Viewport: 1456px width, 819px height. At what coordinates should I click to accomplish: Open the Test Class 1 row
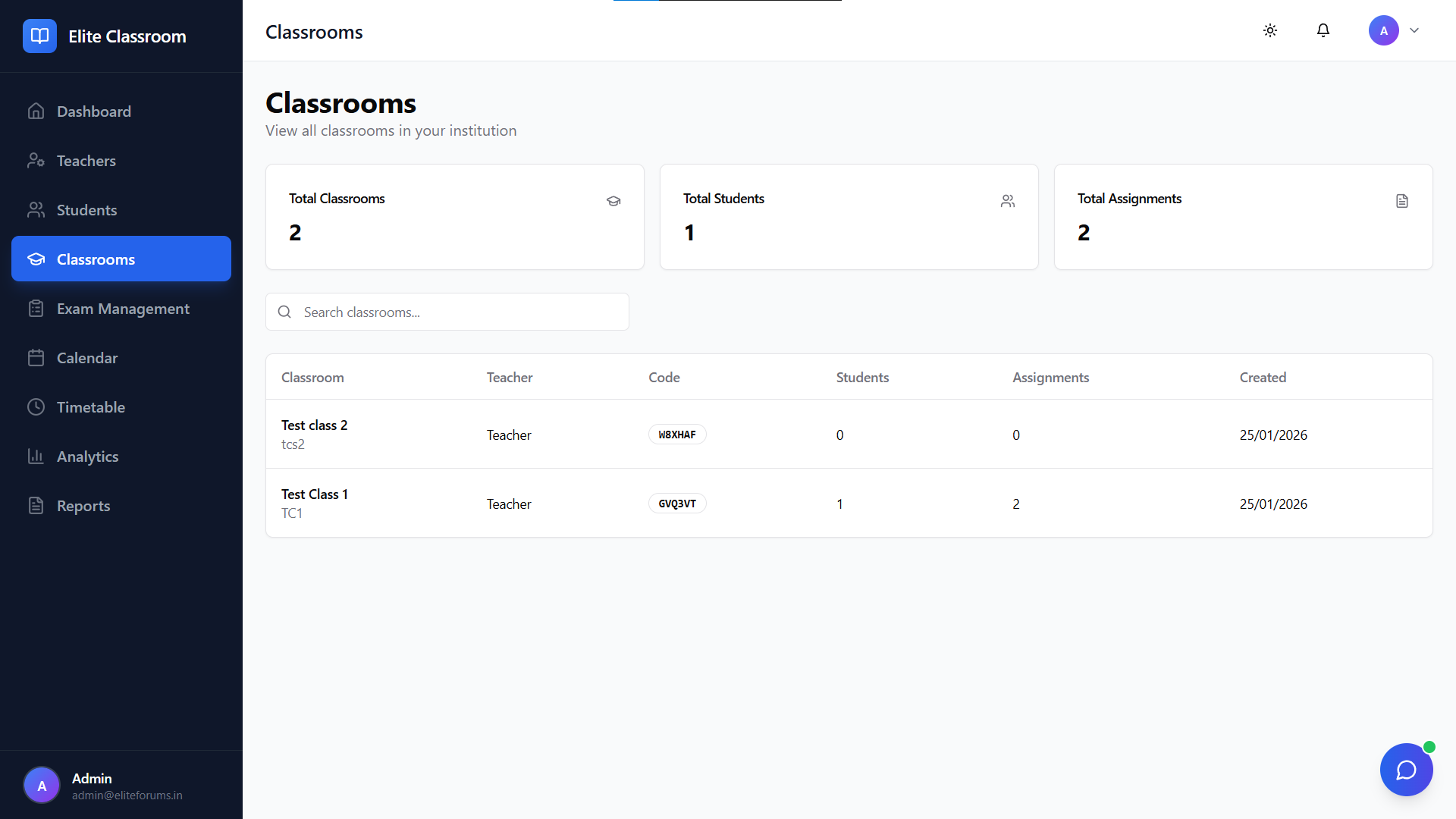(315, 494)
